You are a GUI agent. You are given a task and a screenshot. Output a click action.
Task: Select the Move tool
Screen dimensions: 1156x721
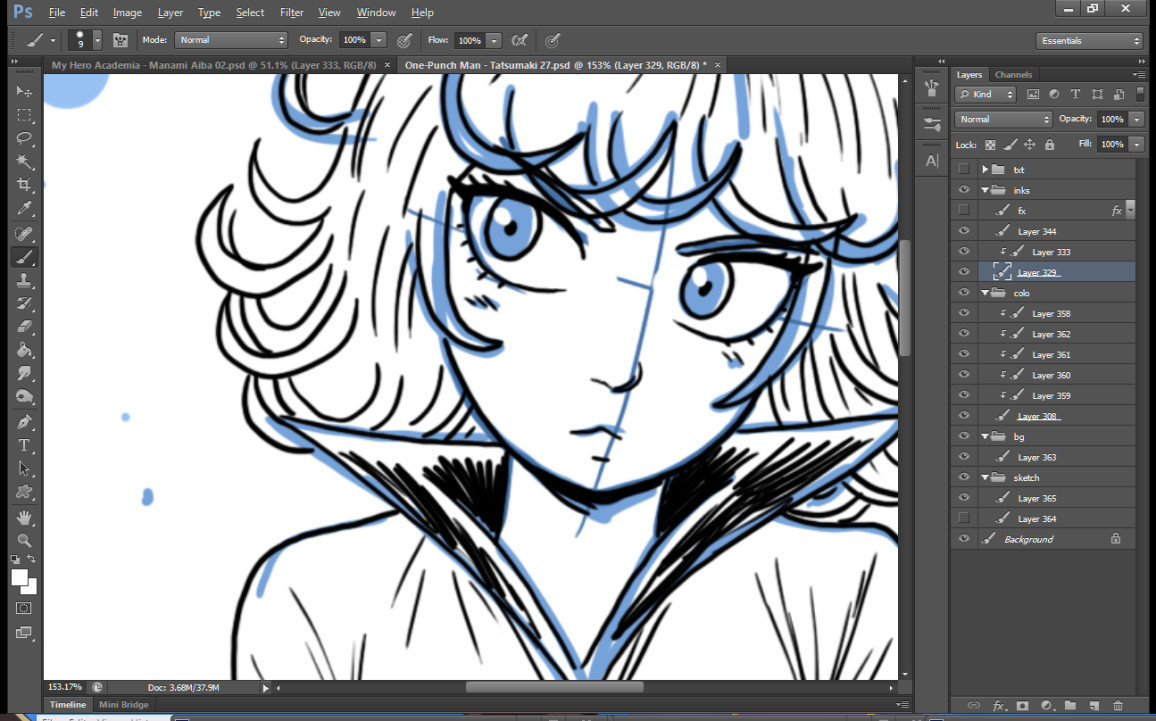point(24,91)
